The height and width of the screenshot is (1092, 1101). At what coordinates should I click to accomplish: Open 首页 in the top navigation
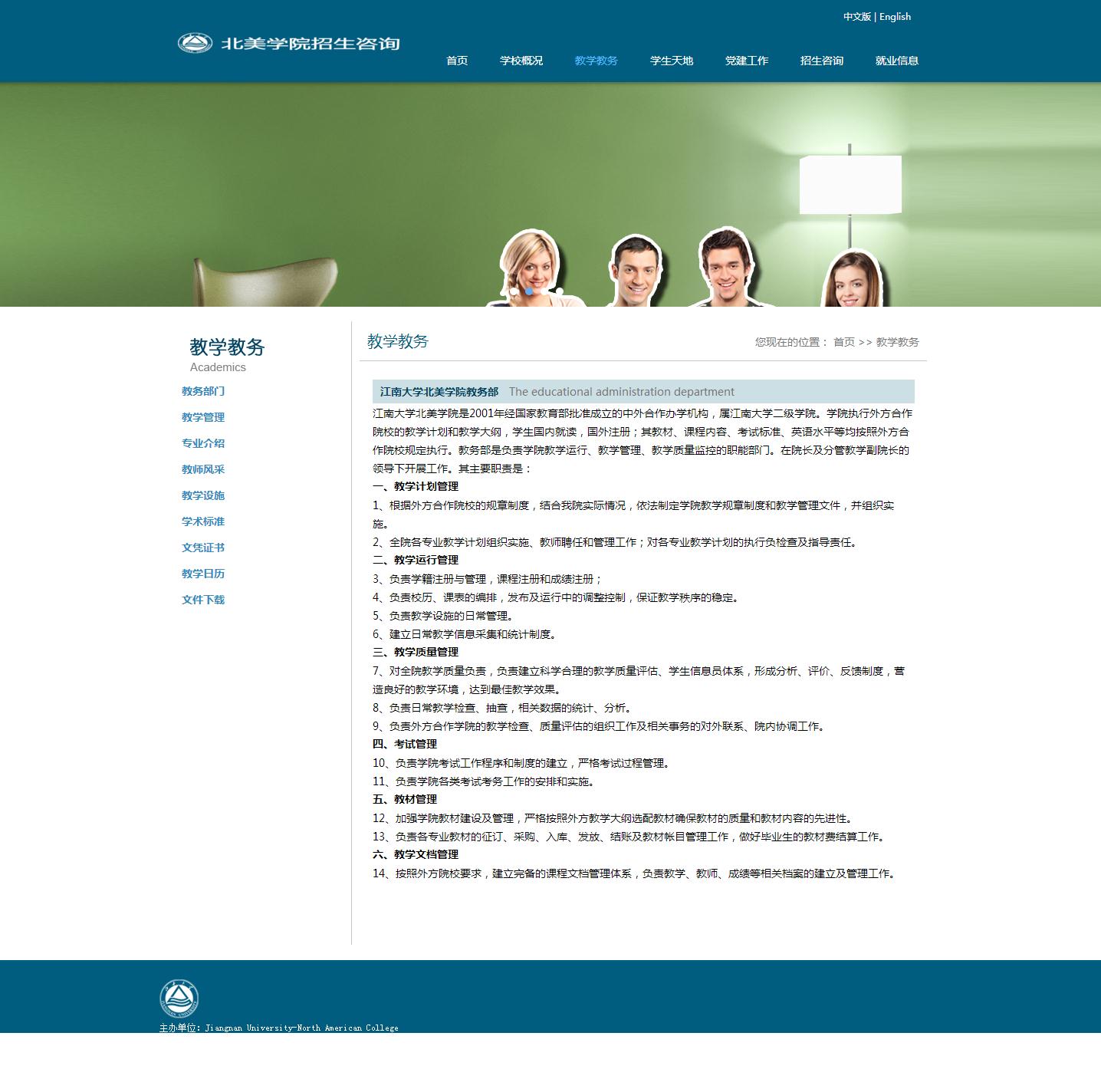pos(457,61)
